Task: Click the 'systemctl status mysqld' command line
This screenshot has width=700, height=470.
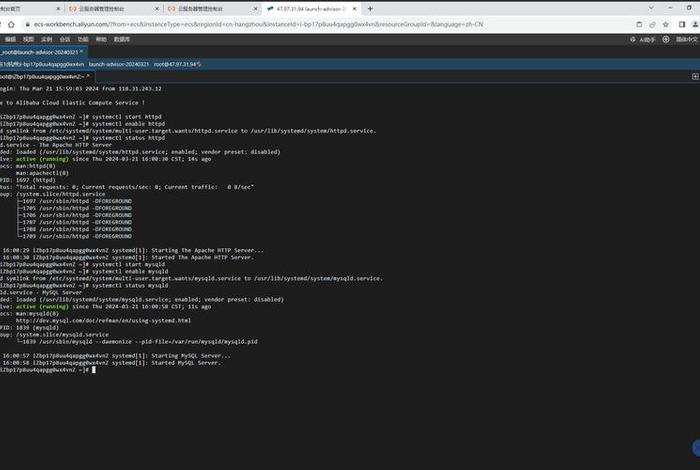Action: point(130,285)
